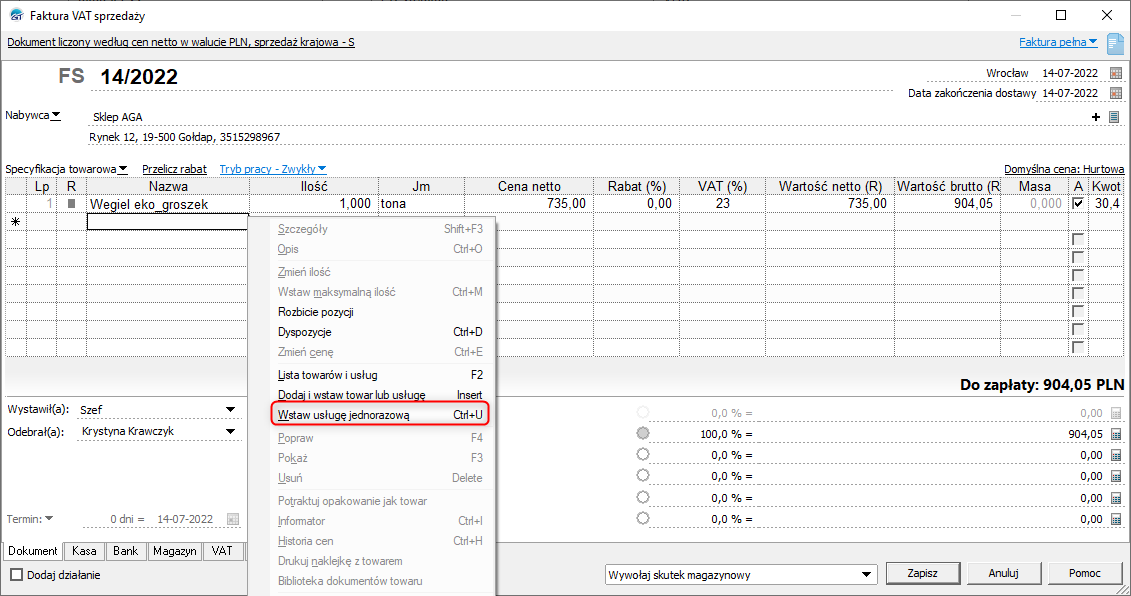Toggle column A checkbox for Wegiel eko_groszek

click(1077, 203)
